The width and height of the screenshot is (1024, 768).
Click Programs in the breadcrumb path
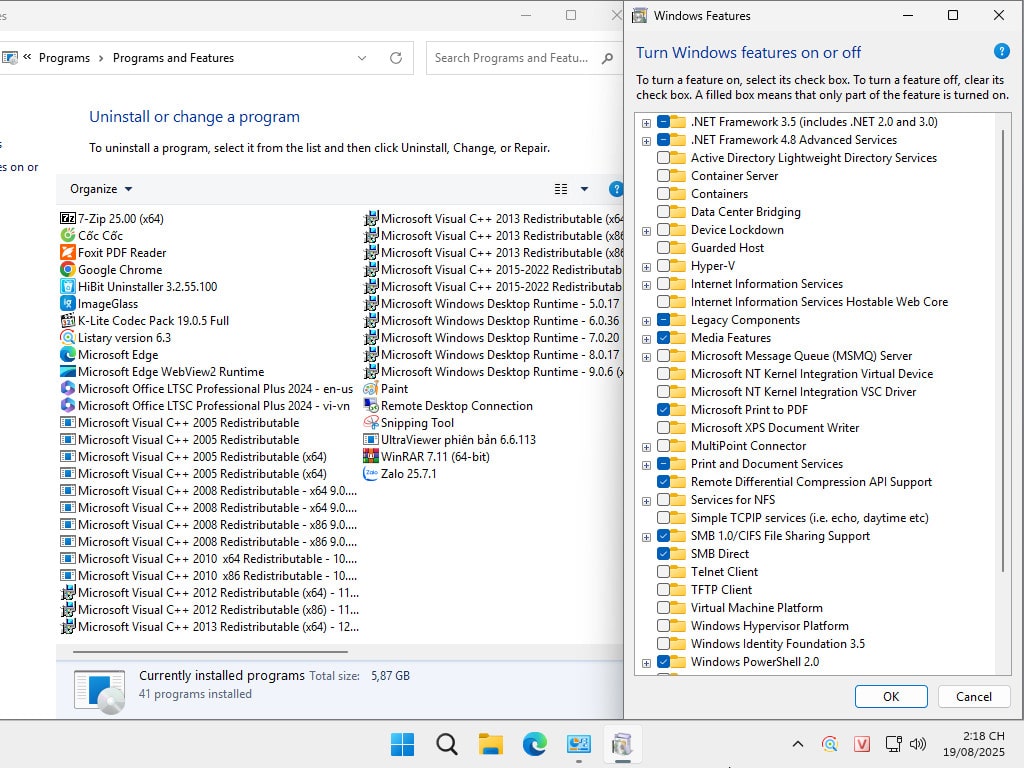[x=64, y=57]
